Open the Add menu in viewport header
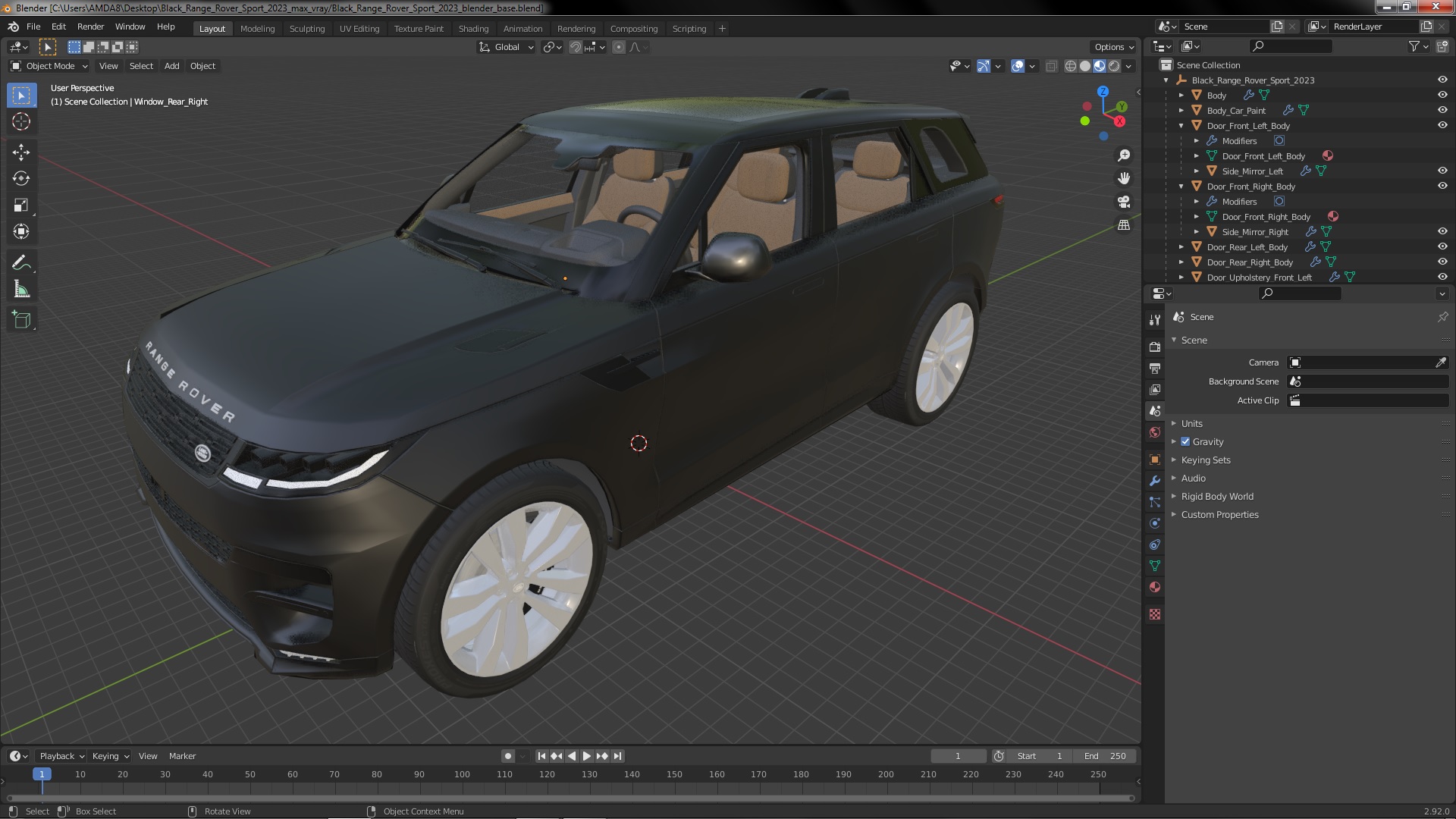1456x819 pixels. tap(172, 66)
